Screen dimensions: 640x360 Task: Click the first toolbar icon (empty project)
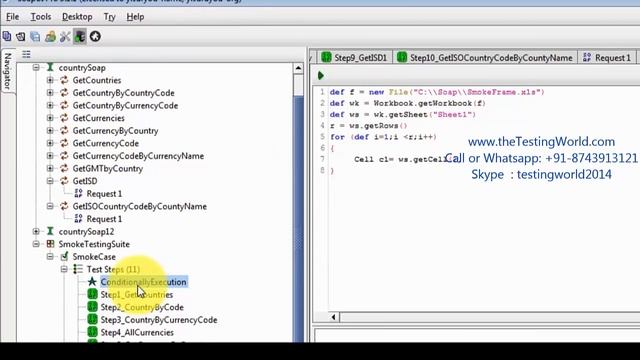click(7, 37)
